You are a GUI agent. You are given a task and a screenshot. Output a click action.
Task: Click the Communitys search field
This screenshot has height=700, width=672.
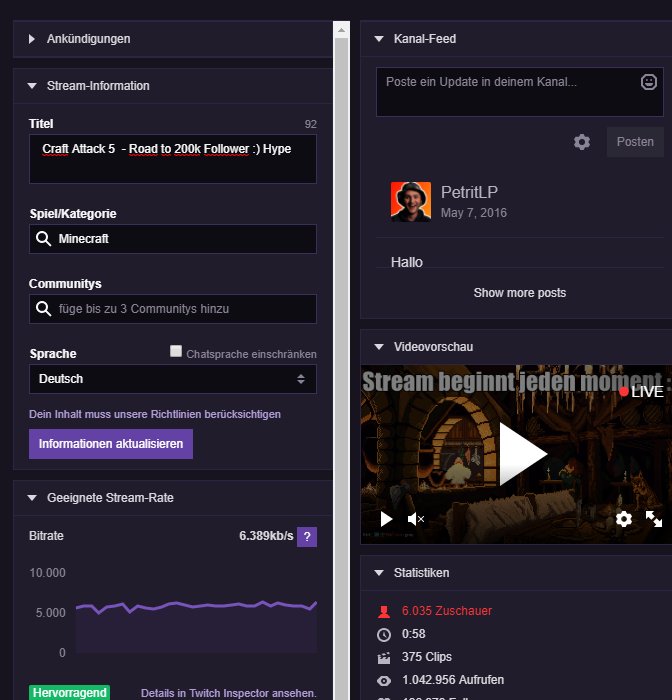173,309
